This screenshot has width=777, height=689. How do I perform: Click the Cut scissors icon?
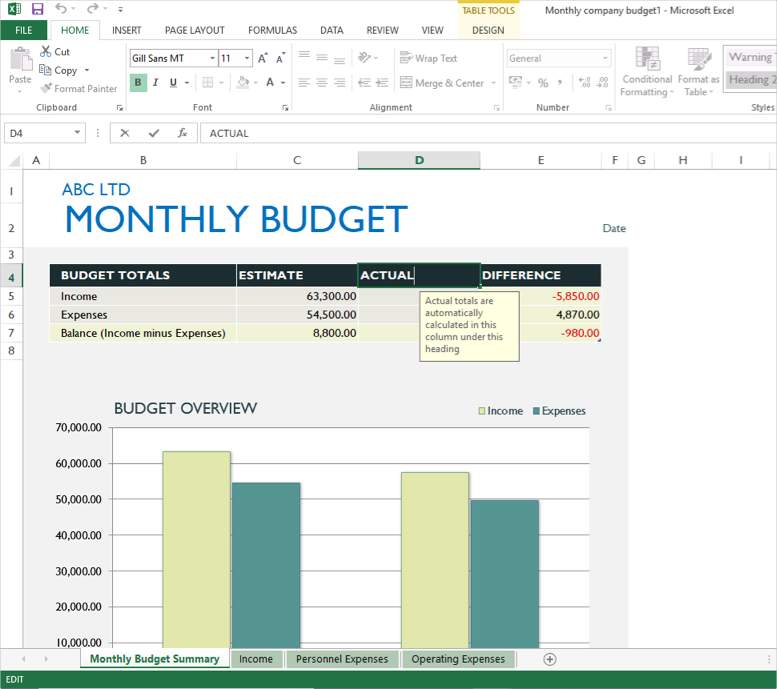[46, 52]
